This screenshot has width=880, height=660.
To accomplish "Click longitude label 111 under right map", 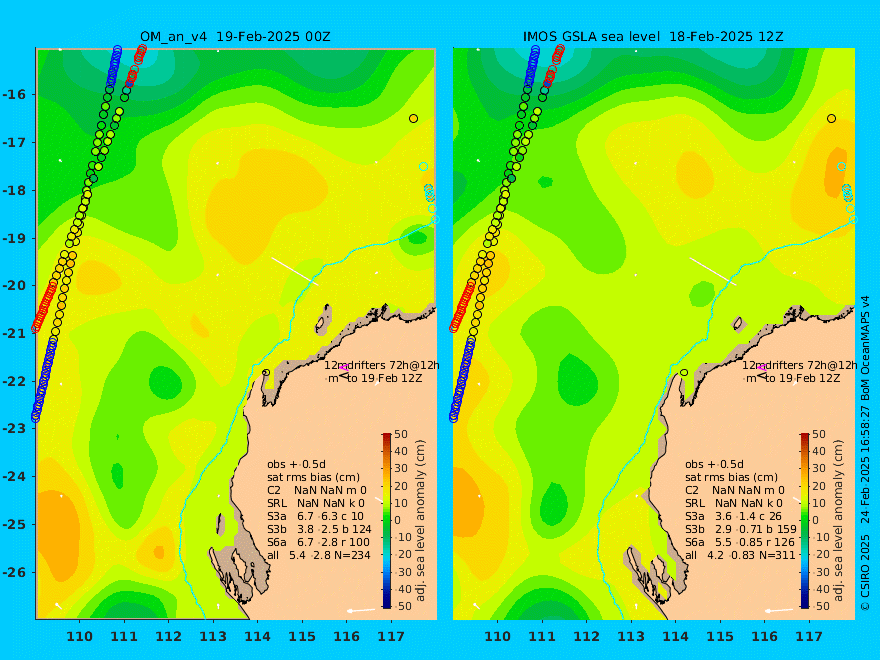I will coord(542,636).
